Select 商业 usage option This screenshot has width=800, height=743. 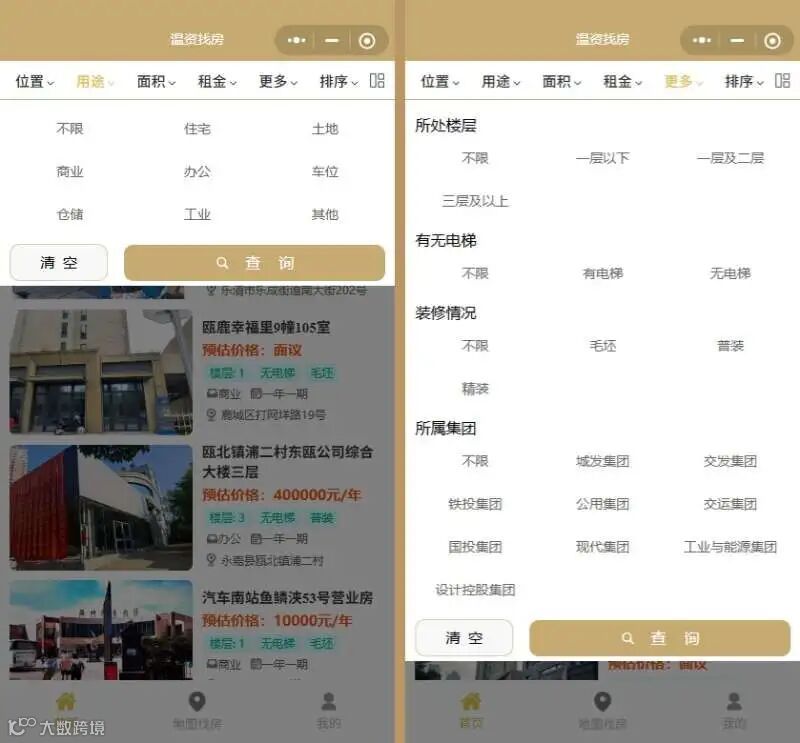(70, 171)
